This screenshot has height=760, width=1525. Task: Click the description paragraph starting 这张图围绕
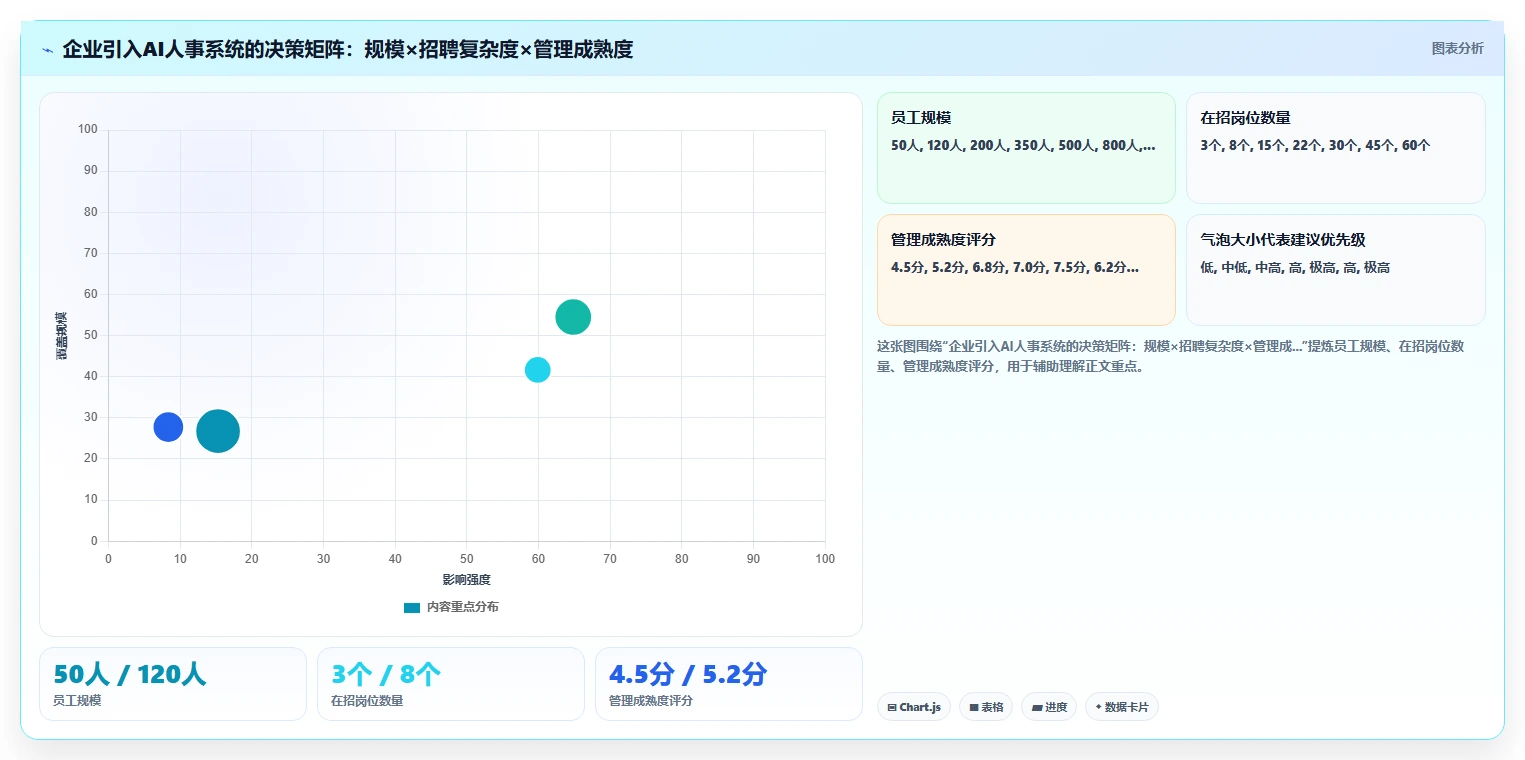(x=1171, y=356)
